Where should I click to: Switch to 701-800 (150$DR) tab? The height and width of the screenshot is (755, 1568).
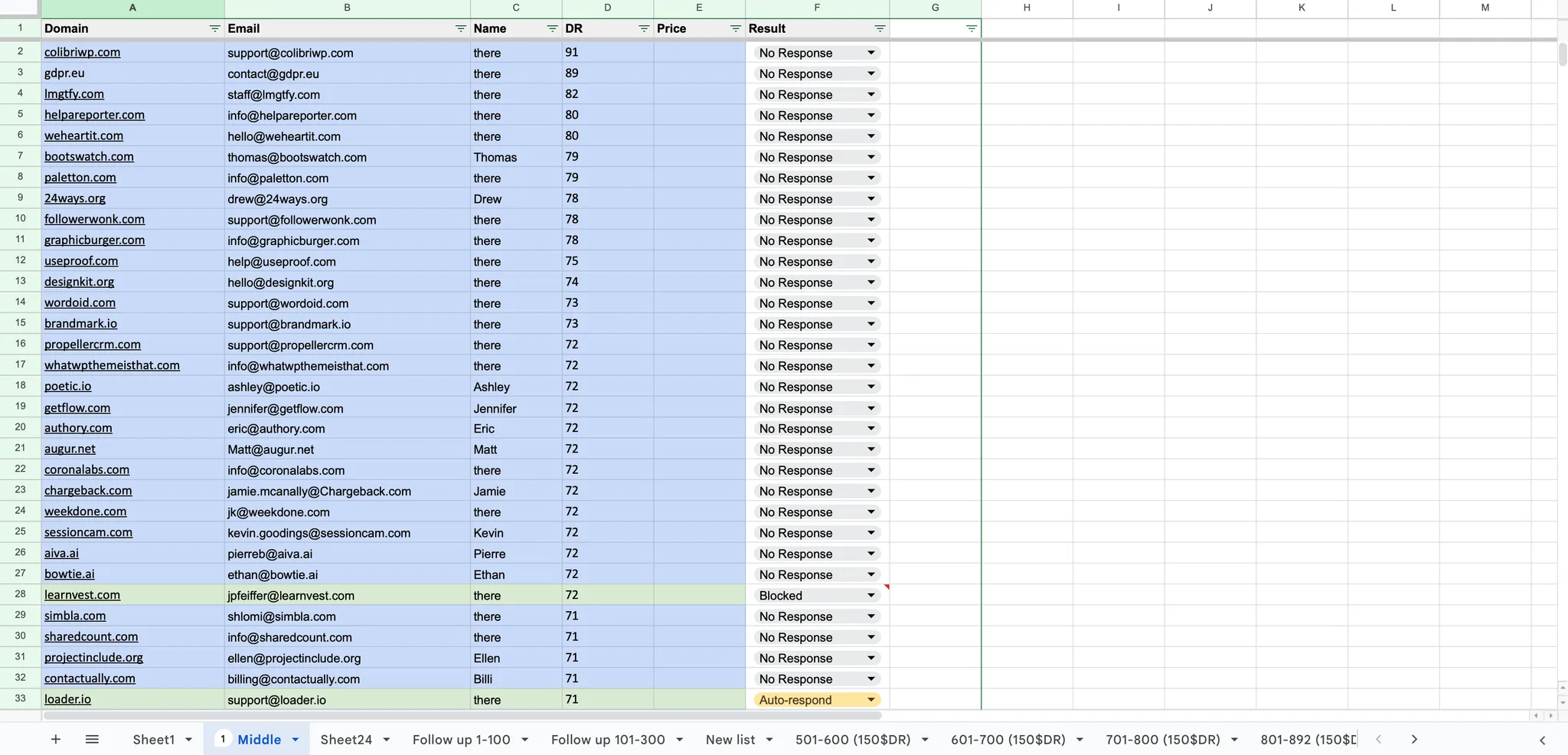[1162, 740]
